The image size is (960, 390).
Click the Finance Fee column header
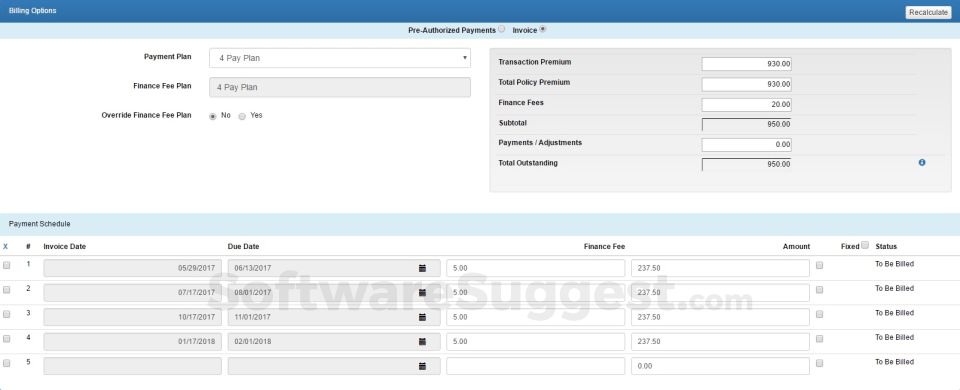pos(604,247)
